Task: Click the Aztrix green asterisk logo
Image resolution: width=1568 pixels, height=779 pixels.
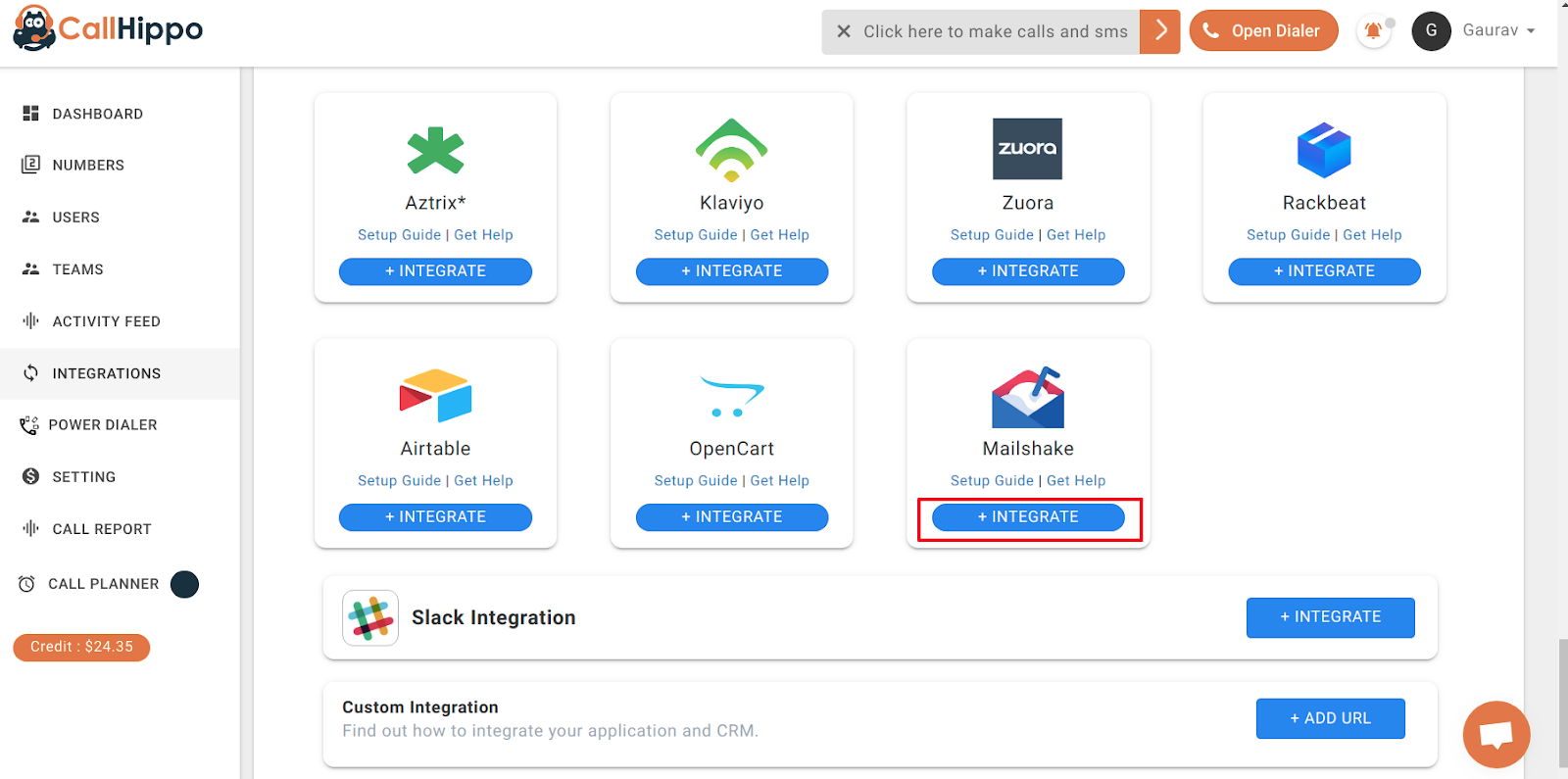Action: click(x=435, y=150)
